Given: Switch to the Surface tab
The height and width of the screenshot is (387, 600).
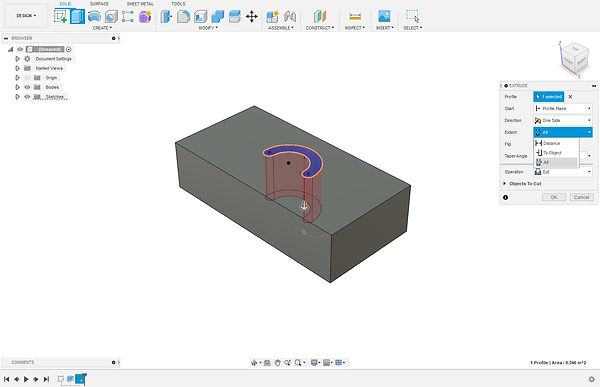Looking at the screenshot, I should (99, 4).
